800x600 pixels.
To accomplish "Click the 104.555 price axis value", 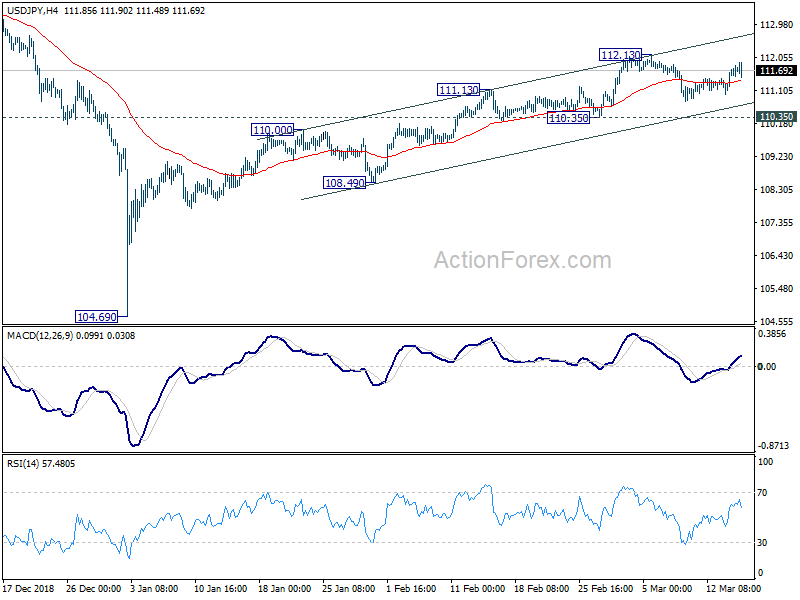I will pyautogui.click(x=777, y=321).
